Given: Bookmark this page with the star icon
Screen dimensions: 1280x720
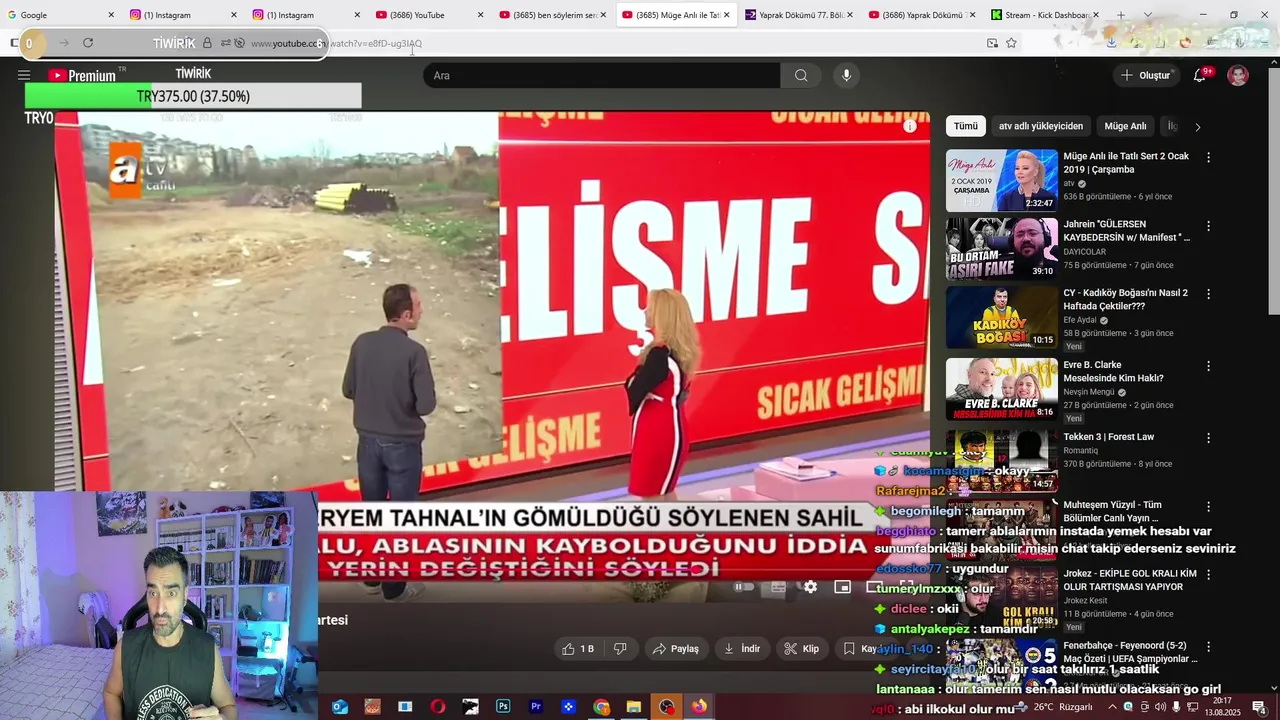Looking at the screenshot, I should [x=1011, y=43].
